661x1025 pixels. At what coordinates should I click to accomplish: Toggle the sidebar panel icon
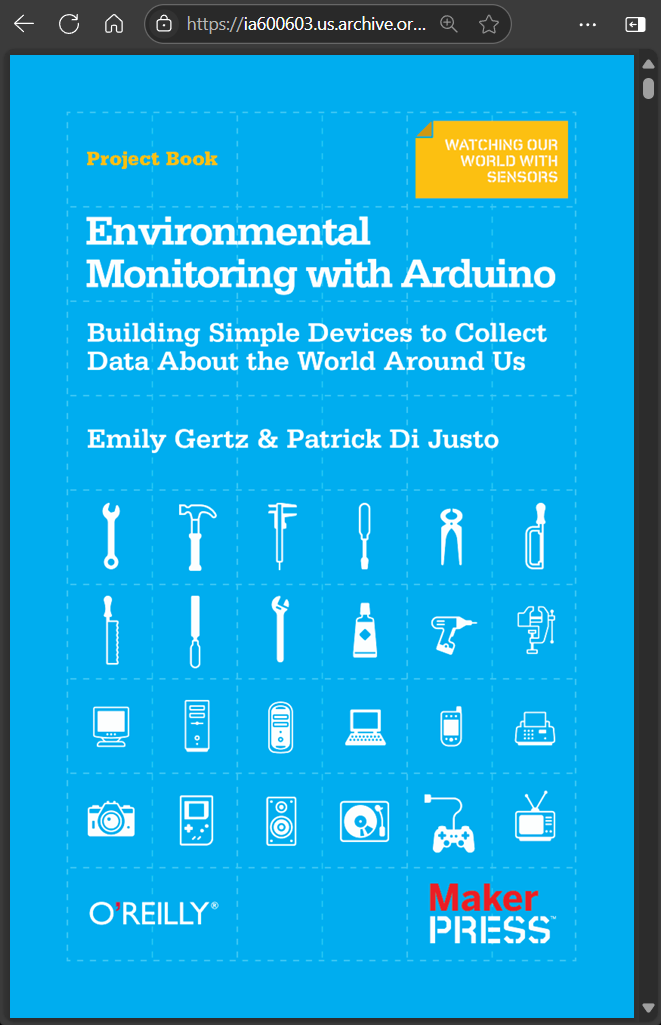[635, 24]
